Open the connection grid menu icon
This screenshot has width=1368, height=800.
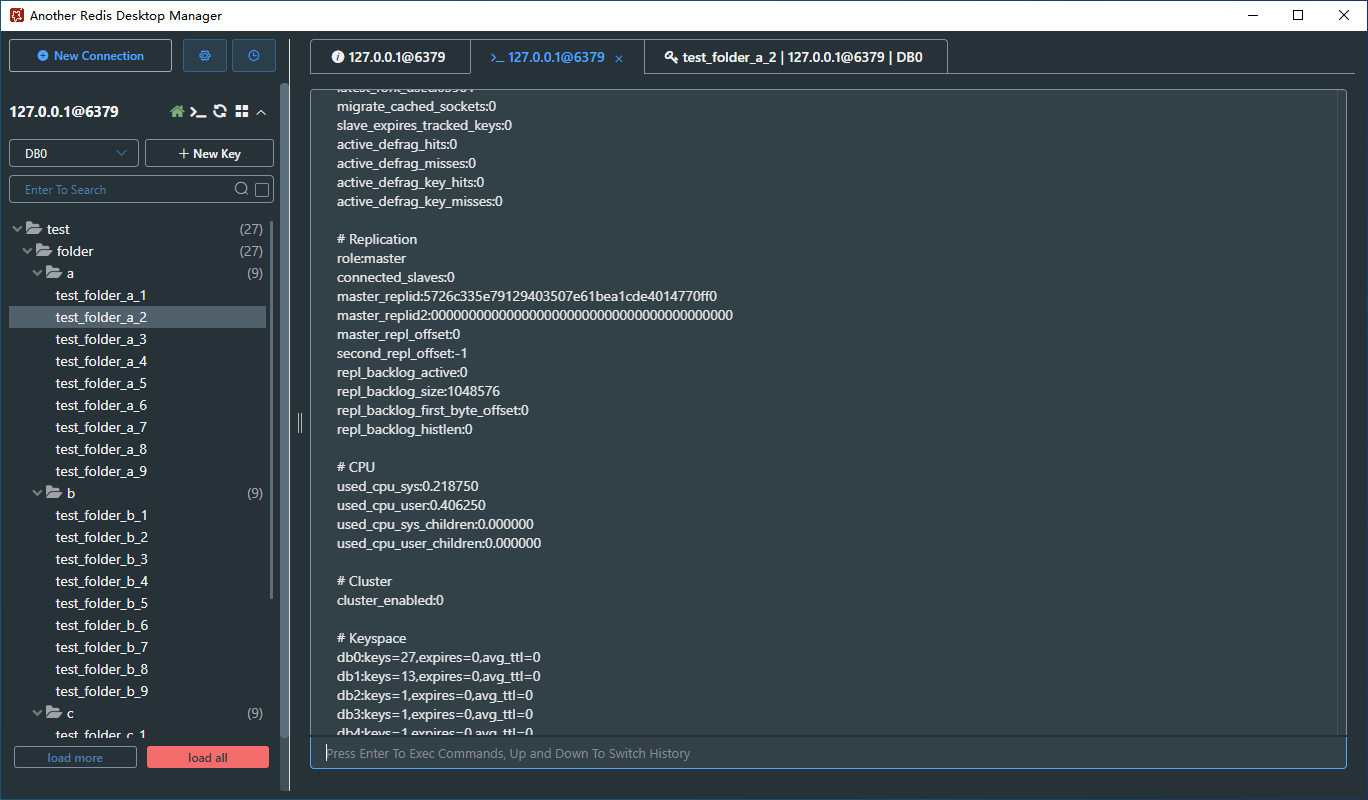pyautogui.click(x=241, y=112)
